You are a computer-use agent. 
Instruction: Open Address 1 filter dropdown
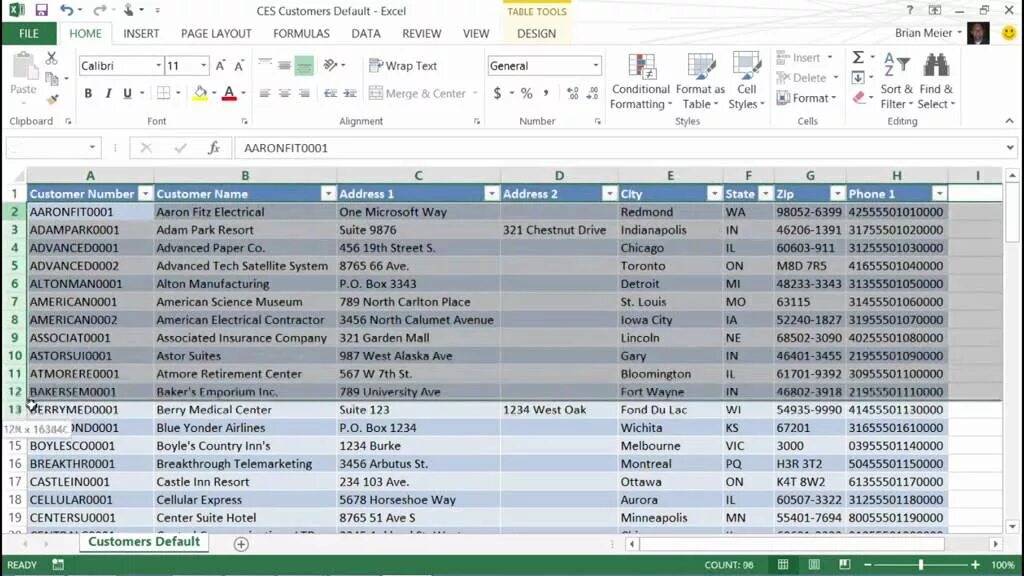coord(491,194)
